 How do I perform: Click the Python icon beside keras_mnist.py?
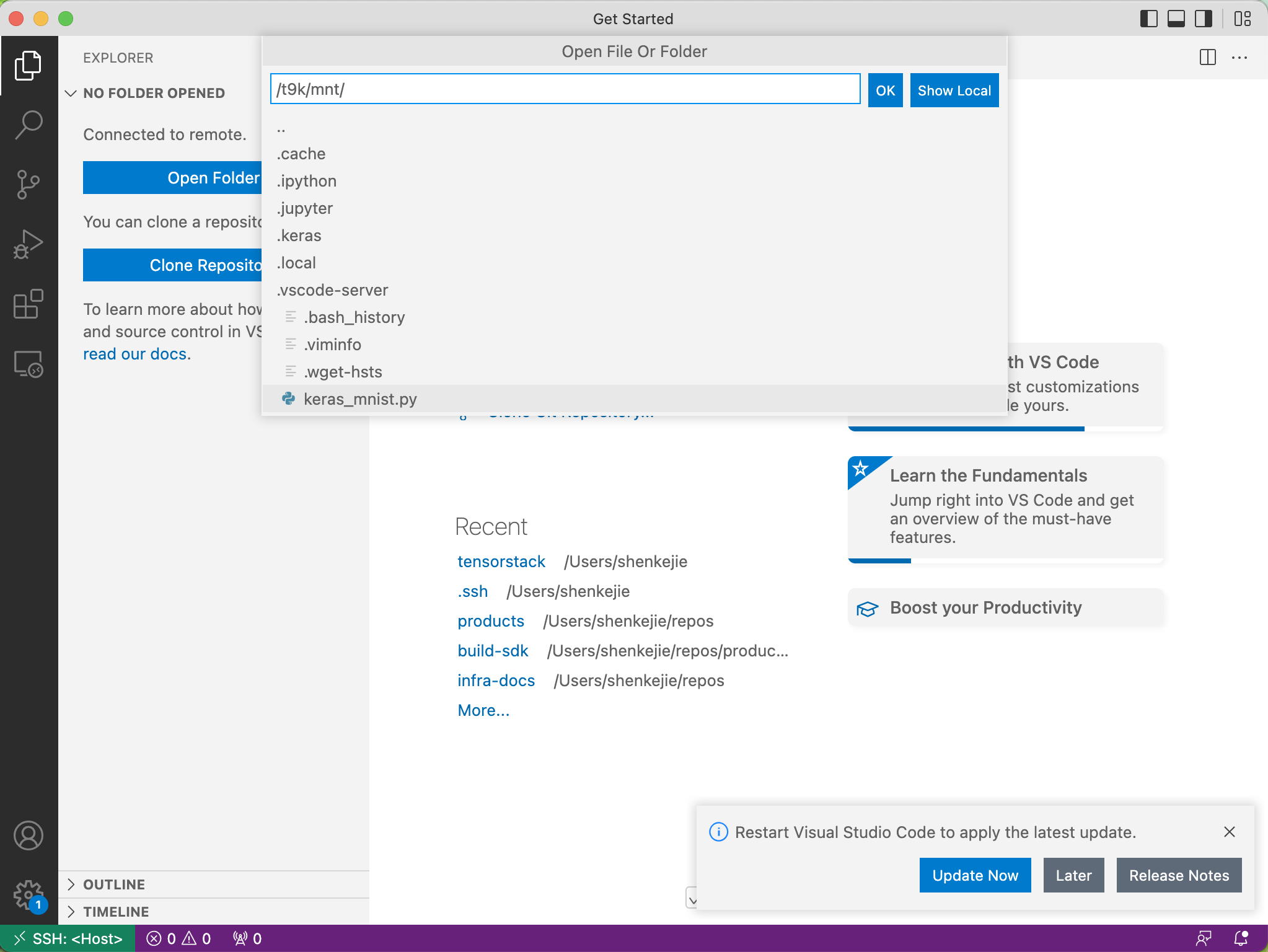click(288, 399)
